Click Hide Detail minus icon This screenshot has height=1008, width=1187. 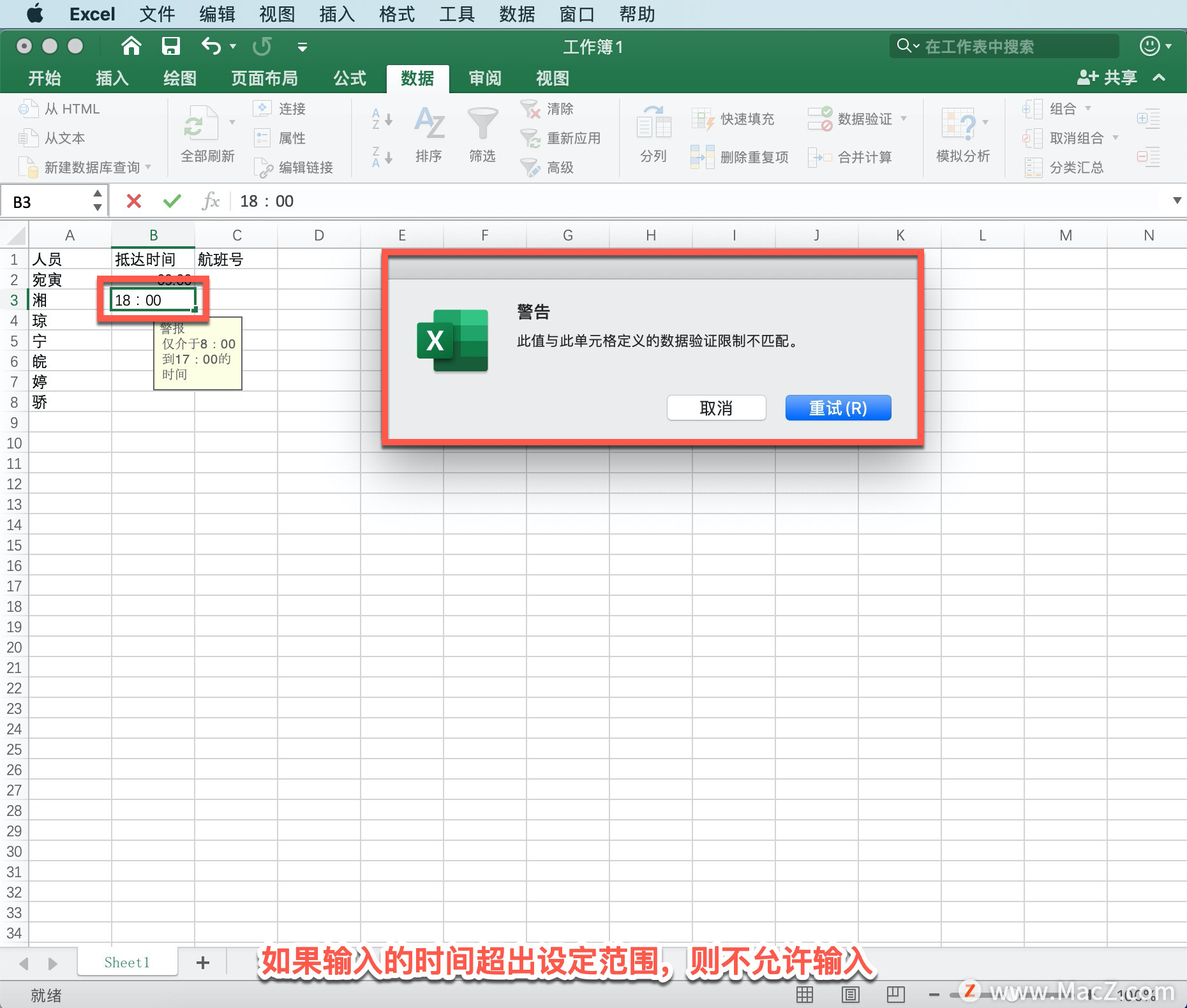point(1148,157)
